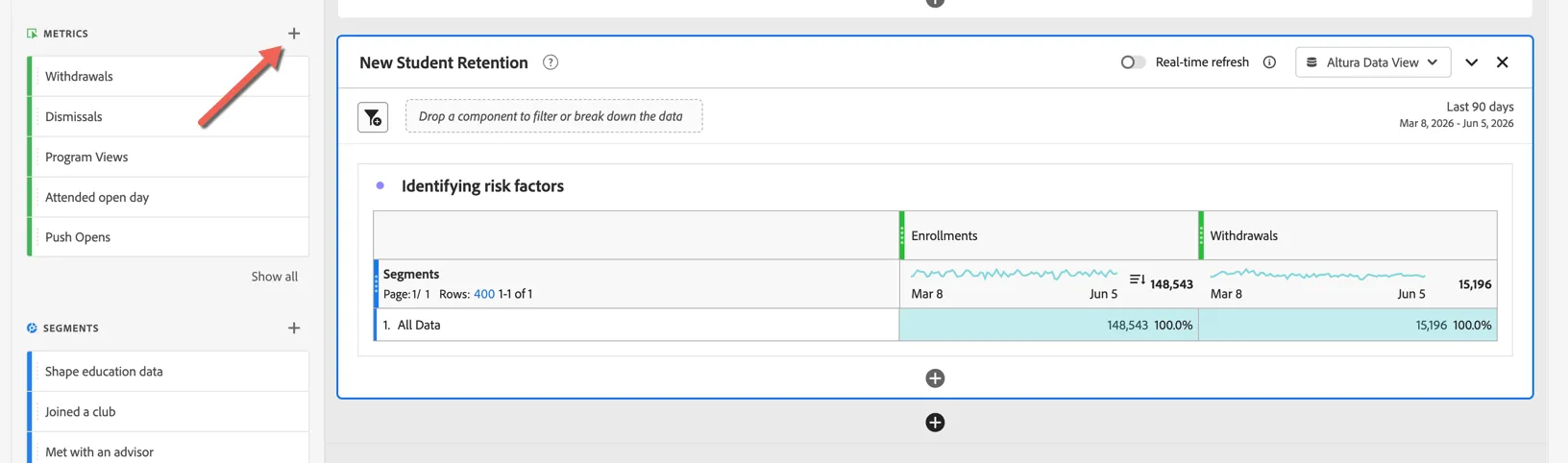1568x463 pixels.
Task: Add new panel with plus below panel
Action: click(x=935, y=423)
